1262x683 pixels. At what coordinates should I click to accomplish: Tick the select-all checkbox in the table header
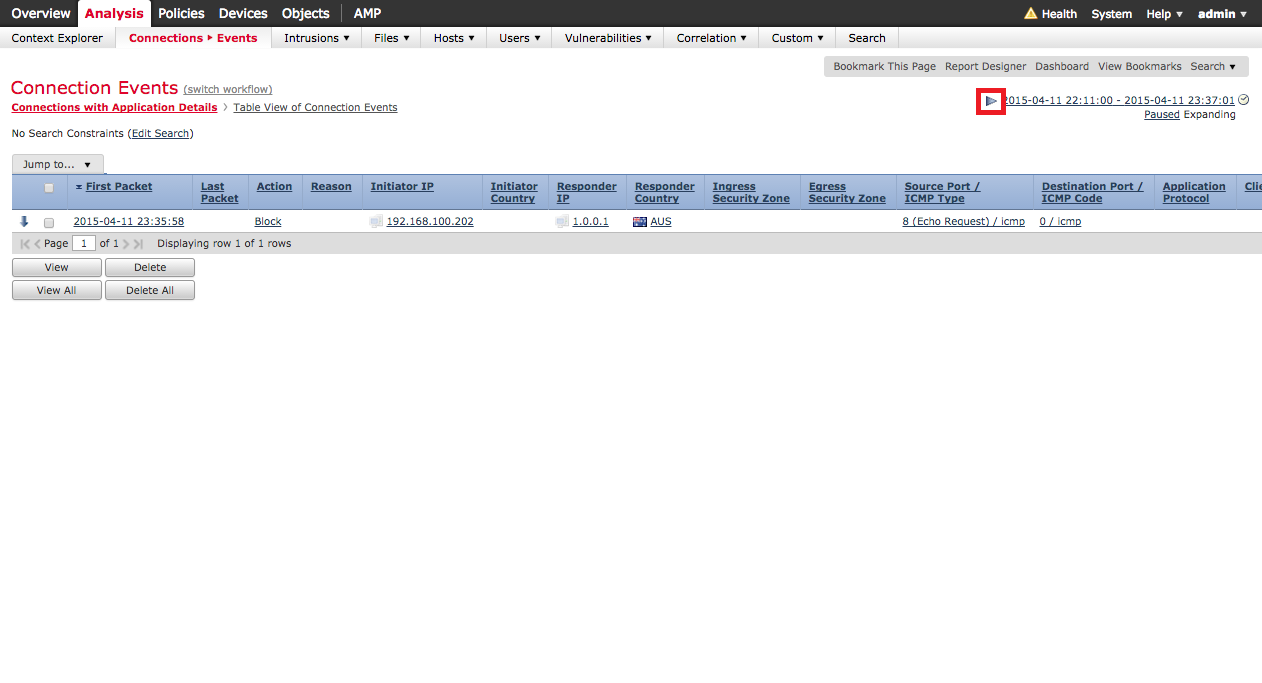point(49,188)
